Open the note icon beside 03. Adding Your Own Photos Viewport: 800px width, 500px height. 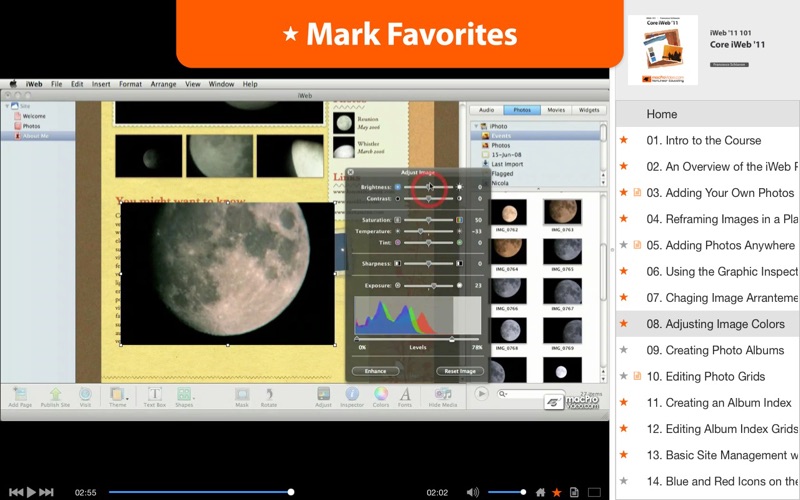(x=637, y=192)
